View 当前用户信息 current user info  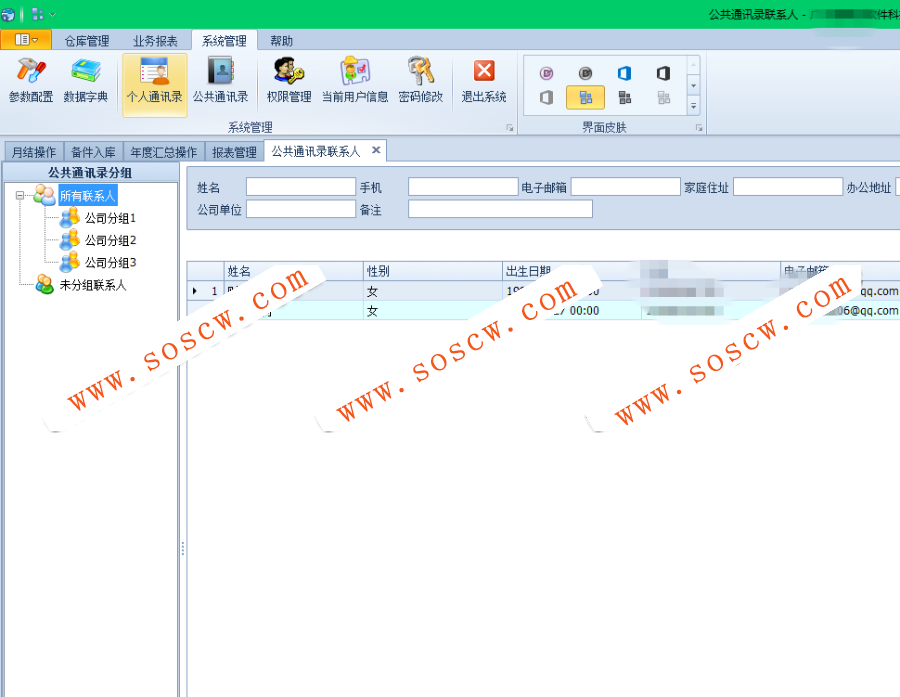coord(355,82)
